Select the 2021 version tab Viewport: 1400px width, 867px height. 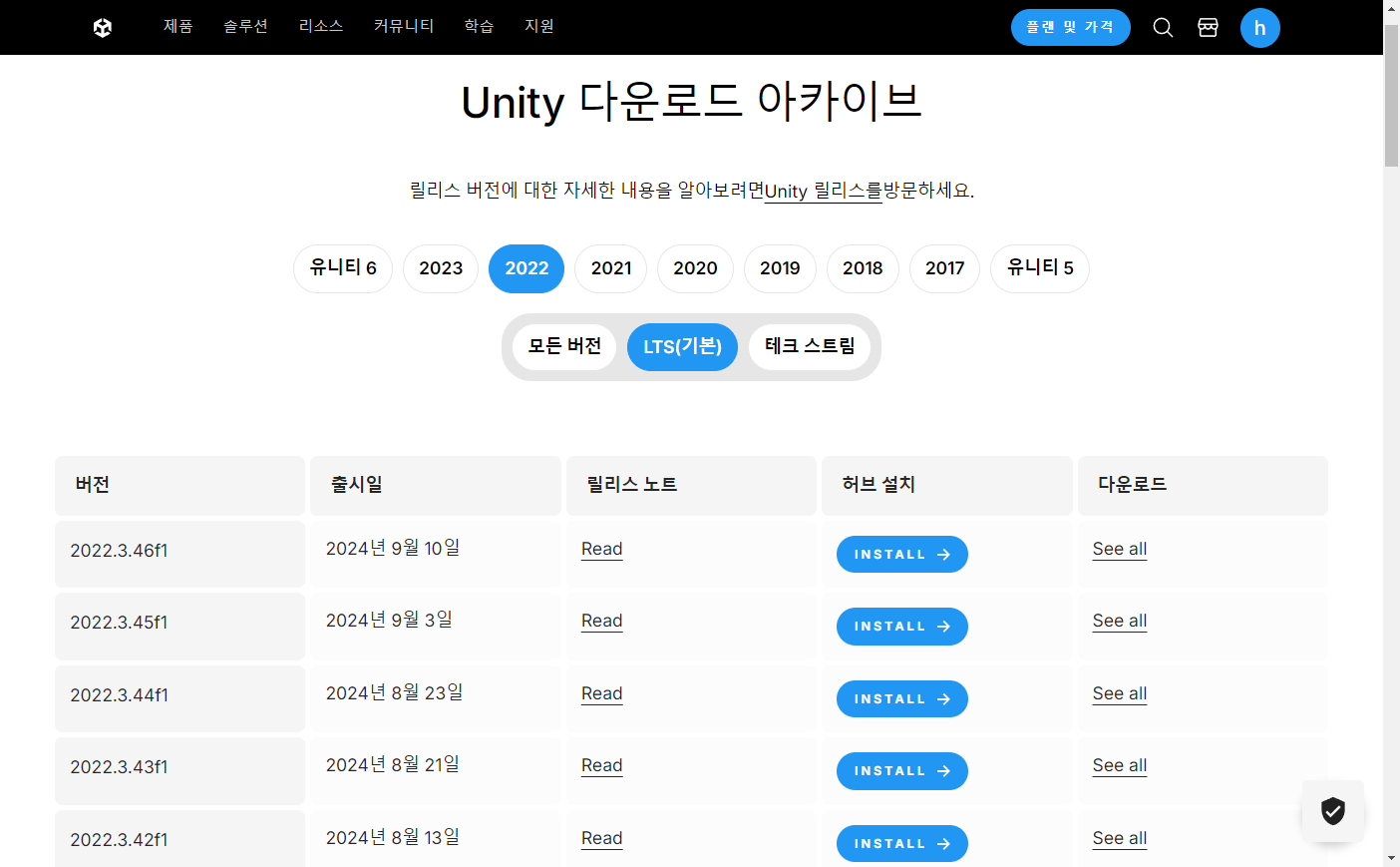click(x=611, y=268)
